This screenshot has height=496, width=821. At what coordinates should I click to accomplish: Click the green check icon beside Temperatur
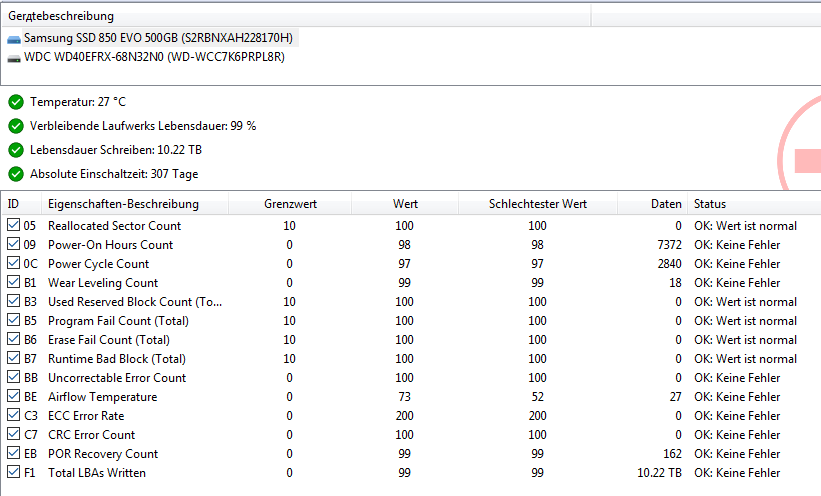(x=16, y=102)
